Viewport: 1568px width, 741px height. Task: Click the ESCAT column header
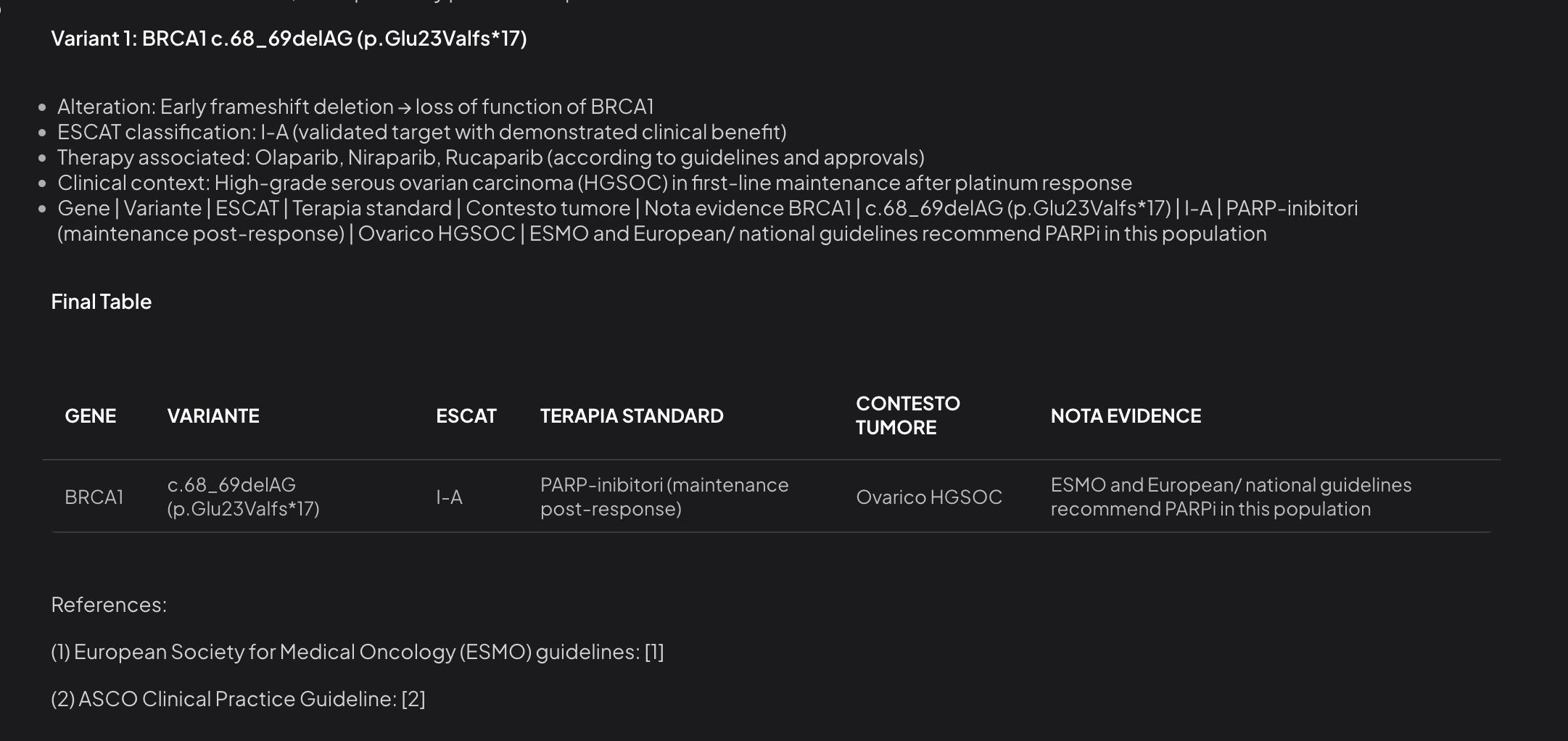tap(466, 415)
